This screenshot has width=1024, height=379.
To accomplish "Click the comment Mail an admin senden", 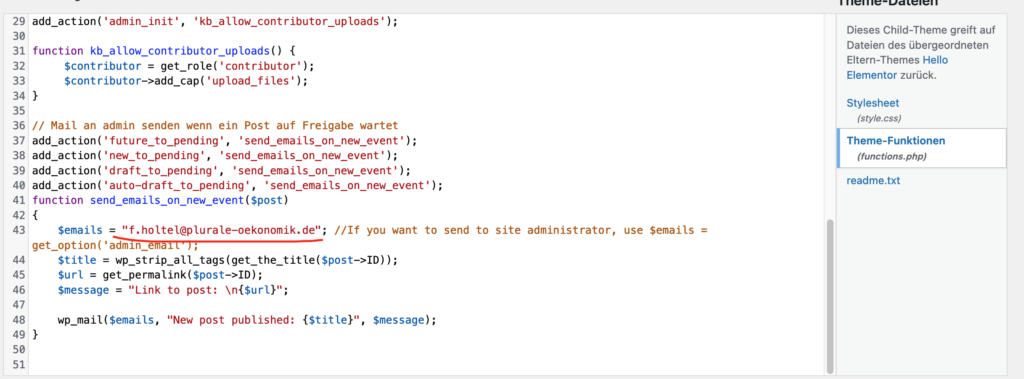I will coord(215,125).
